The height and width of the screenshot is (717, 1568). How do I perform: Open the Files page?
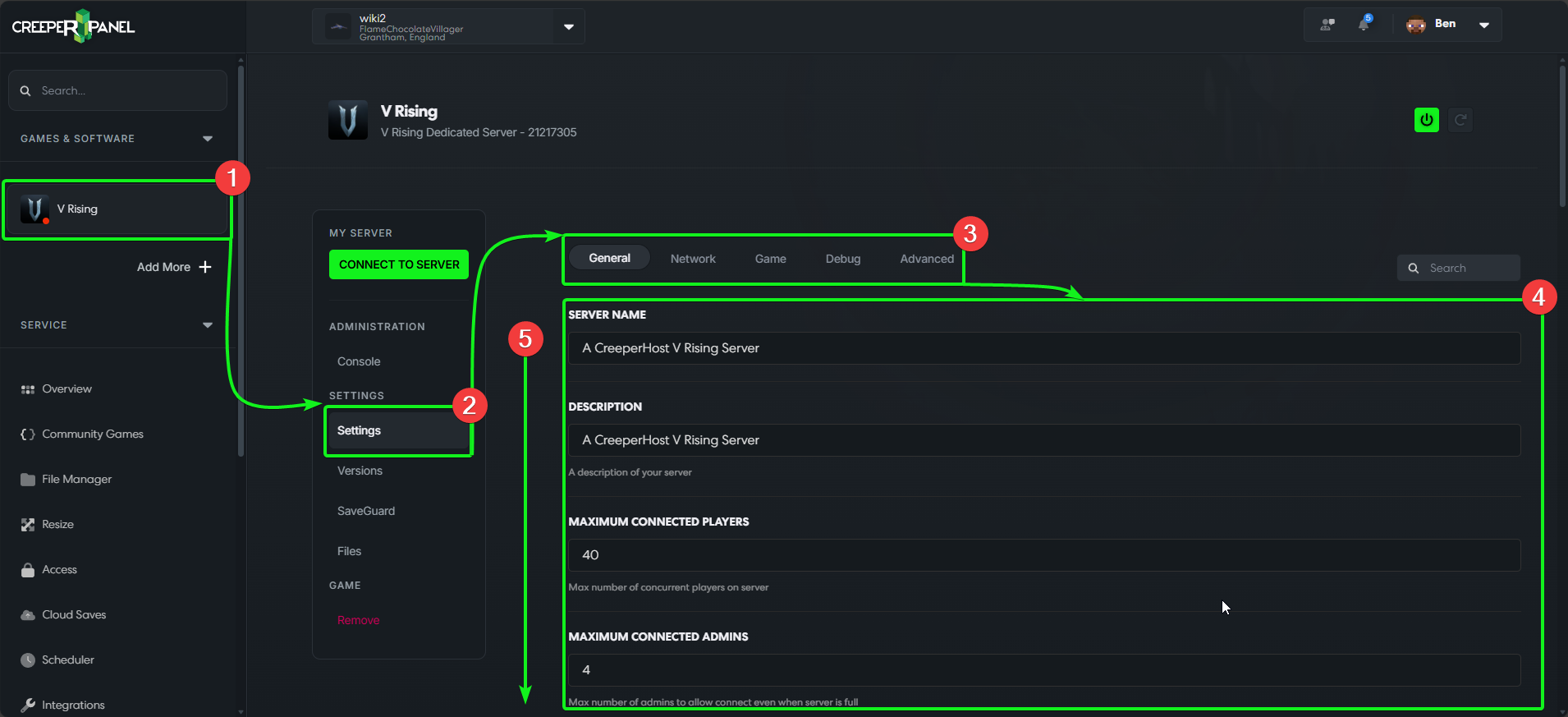click(x=349, y=551)
